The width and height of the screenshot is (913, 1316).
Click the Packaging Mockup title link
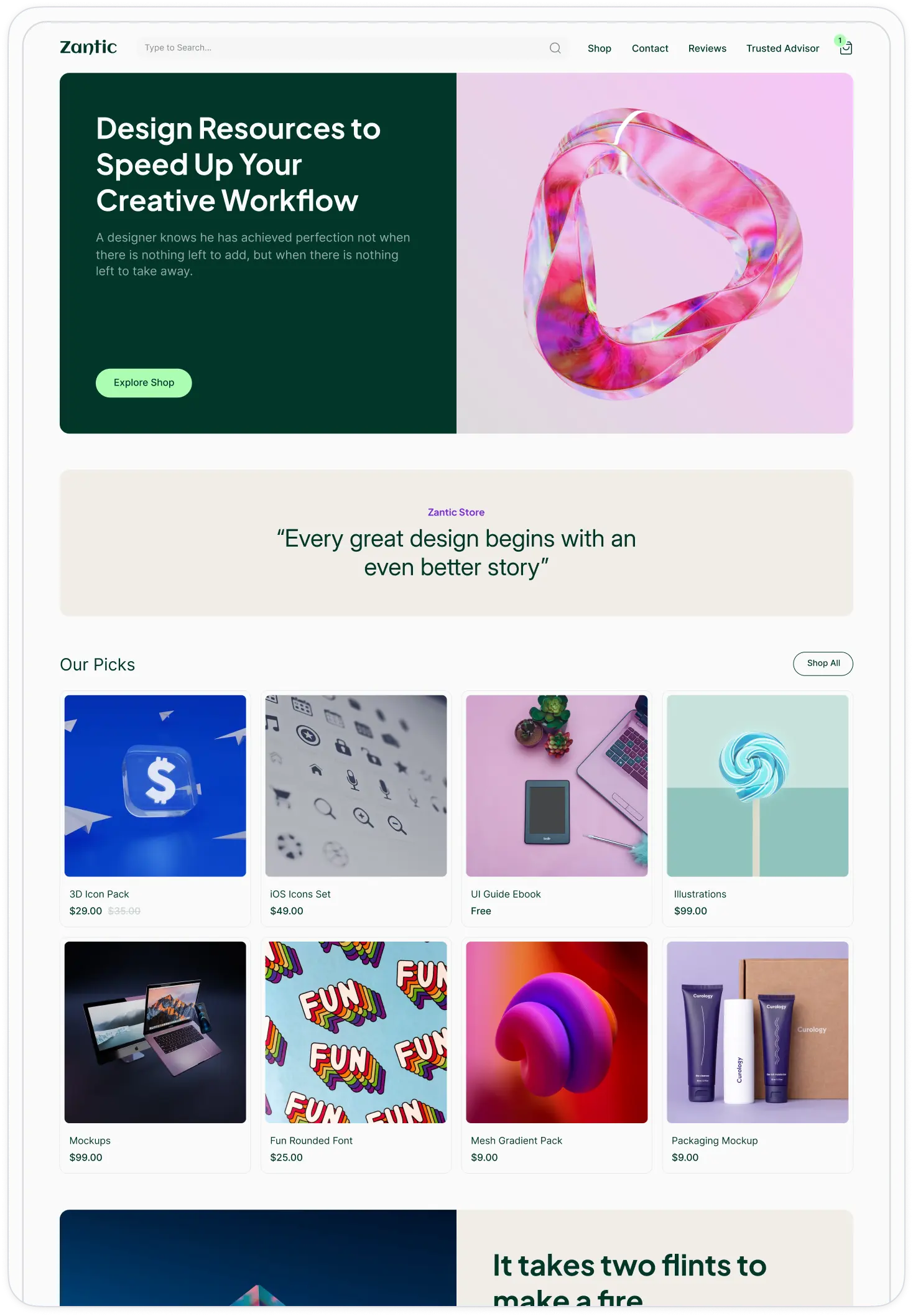715,1141
